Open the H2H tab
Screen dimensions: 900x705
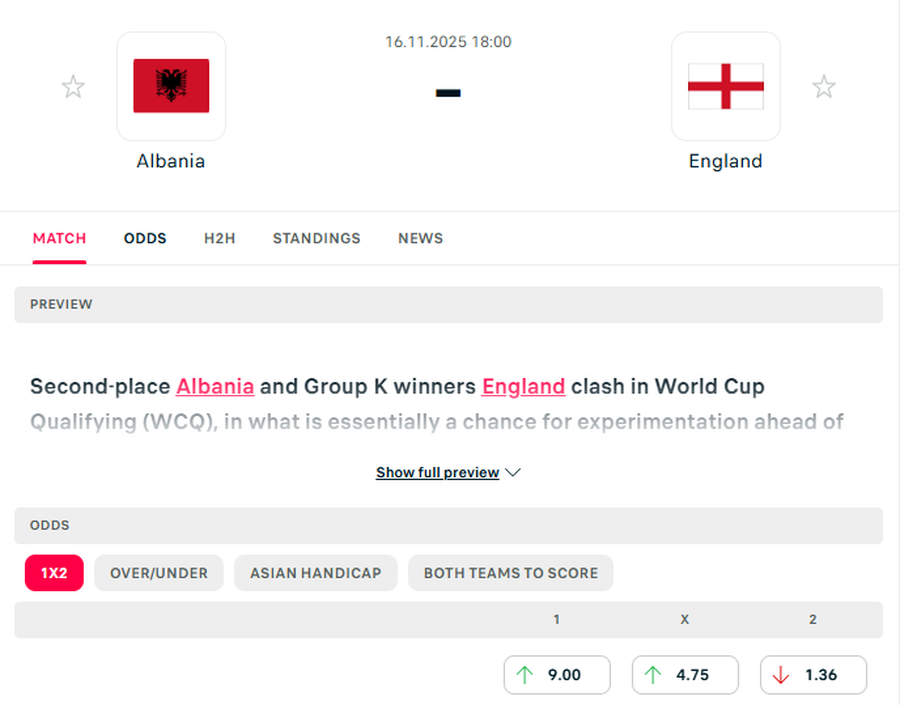[219, 238]
